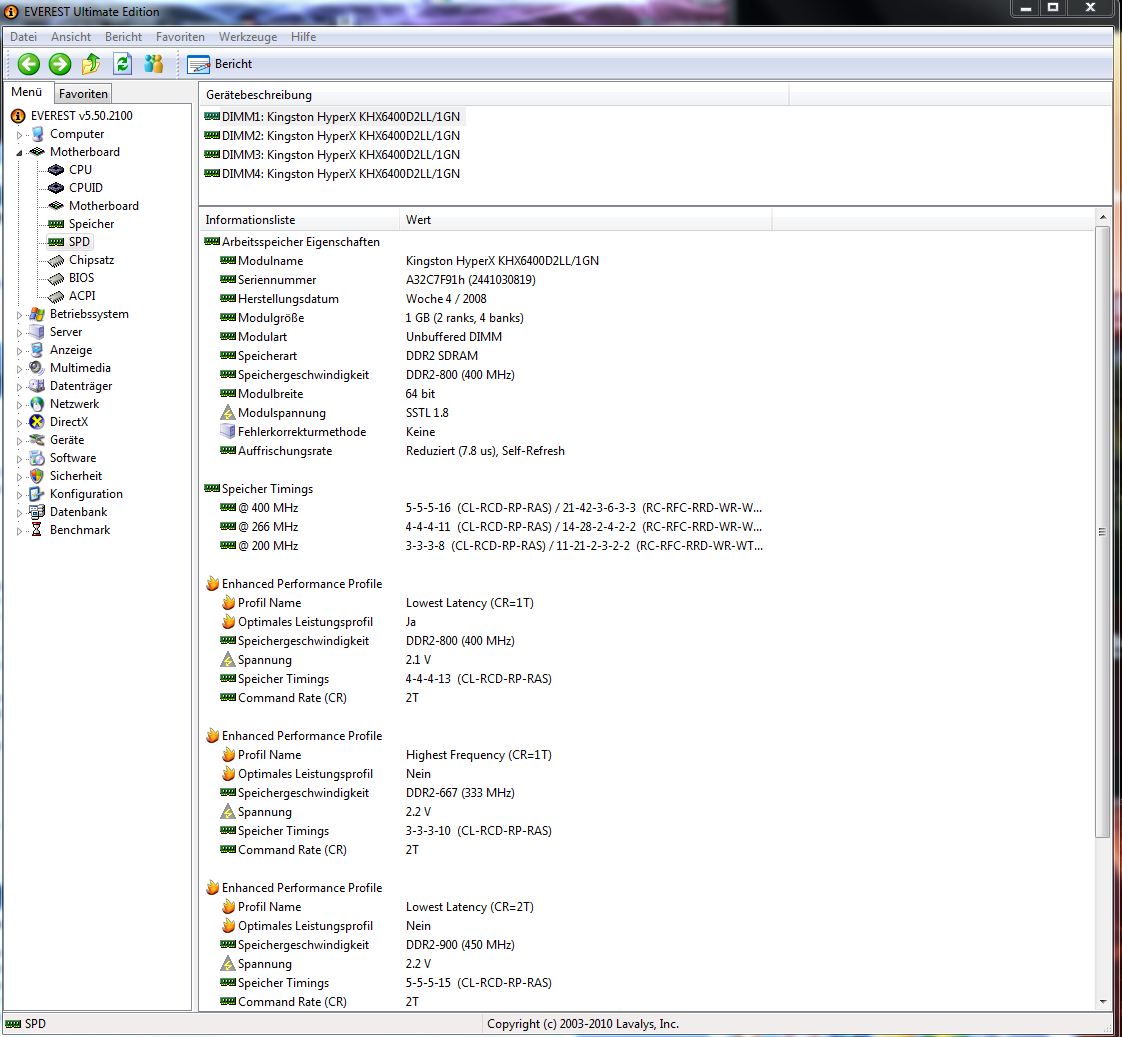Collapse the Motherboard tree branch
This screenshot has width=1122, height=1037.
click(19, 152)
